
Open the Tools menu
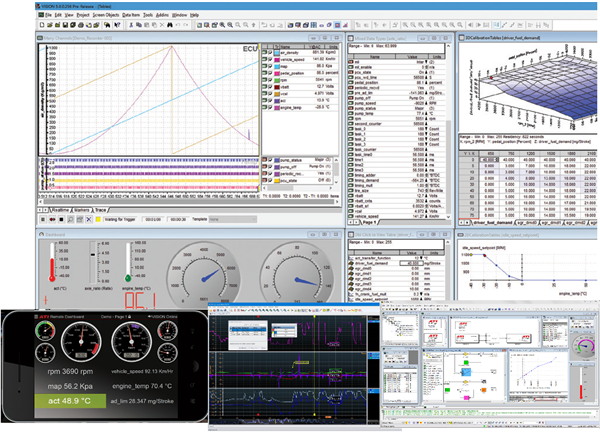click(148, 15)
